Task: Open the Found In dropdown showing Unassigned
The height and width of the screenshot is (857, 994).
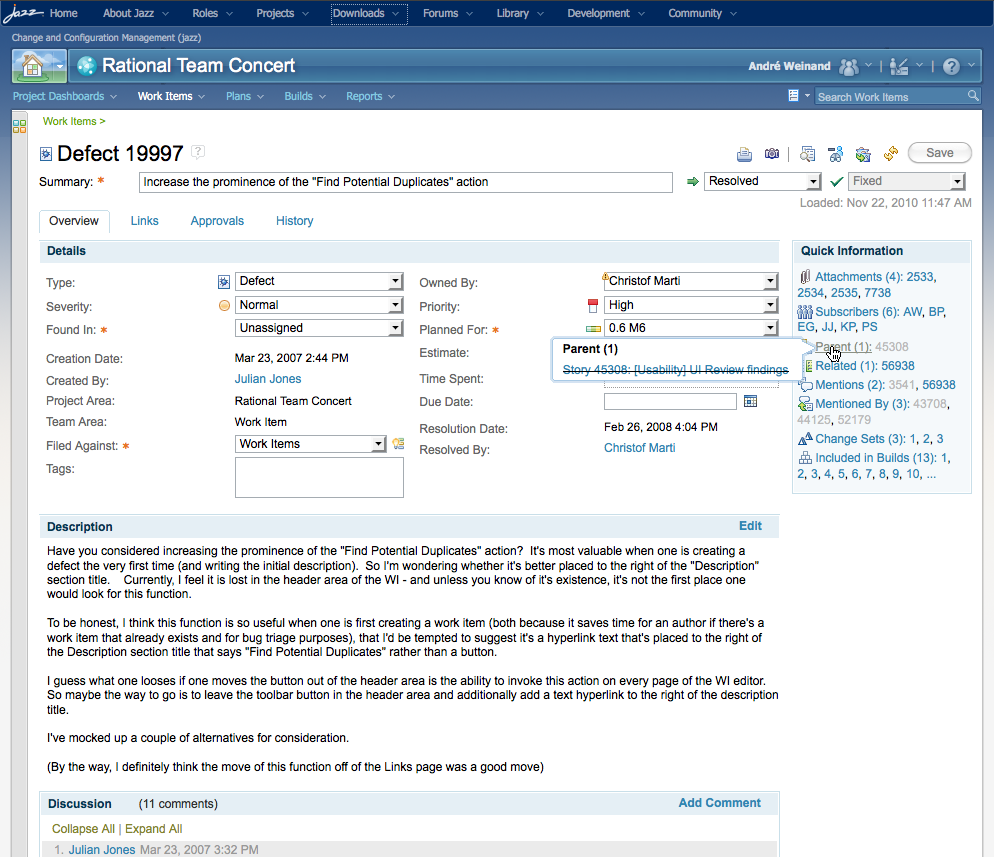Action: (319, 328)
